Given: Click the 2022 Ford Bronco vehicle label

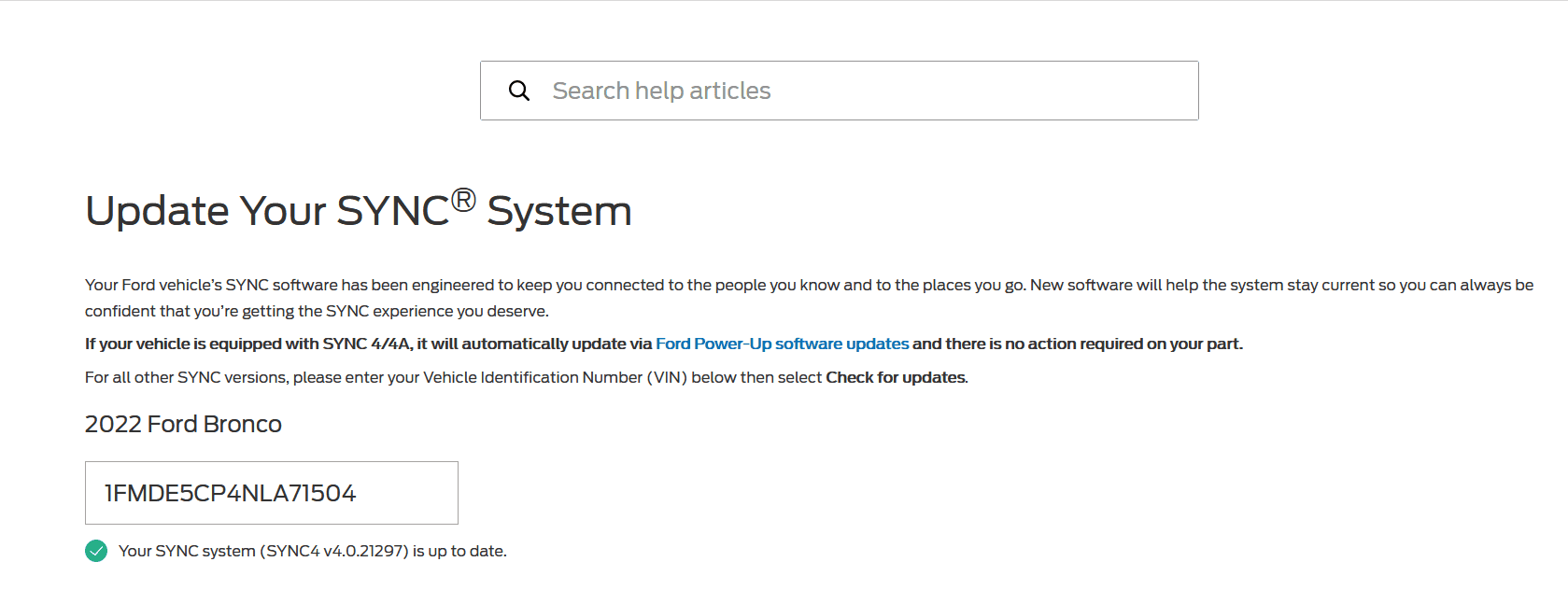Looking at the screenshot, I should 183,424.
